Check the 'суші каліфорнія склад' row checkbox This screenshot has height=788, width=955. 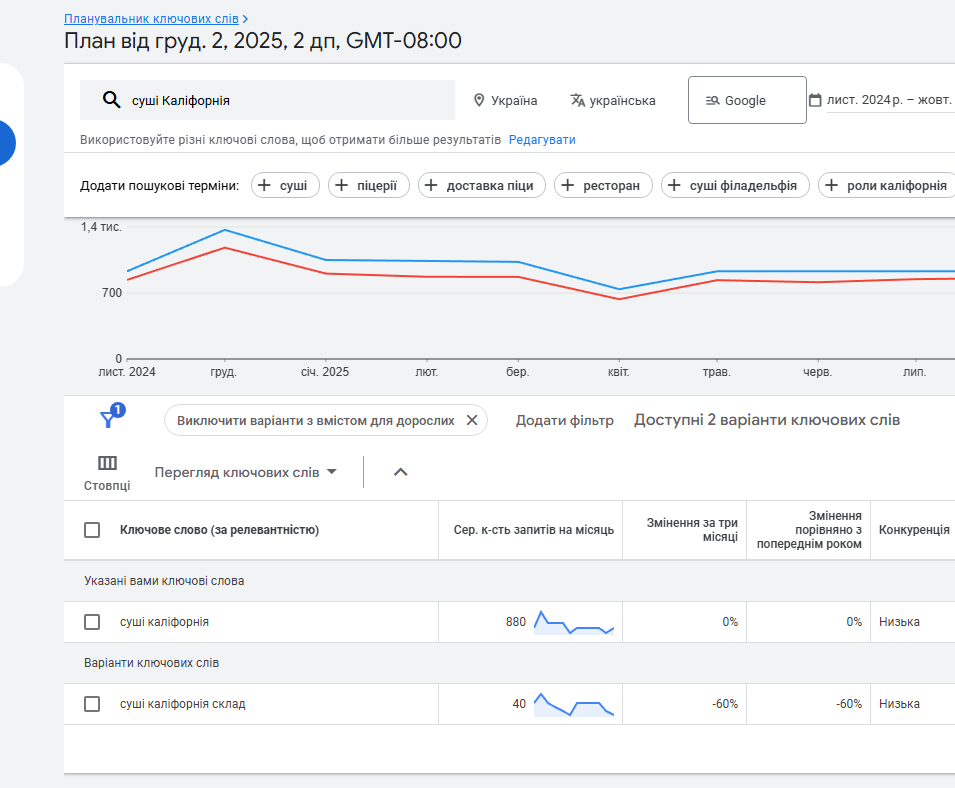click(92, 704)
